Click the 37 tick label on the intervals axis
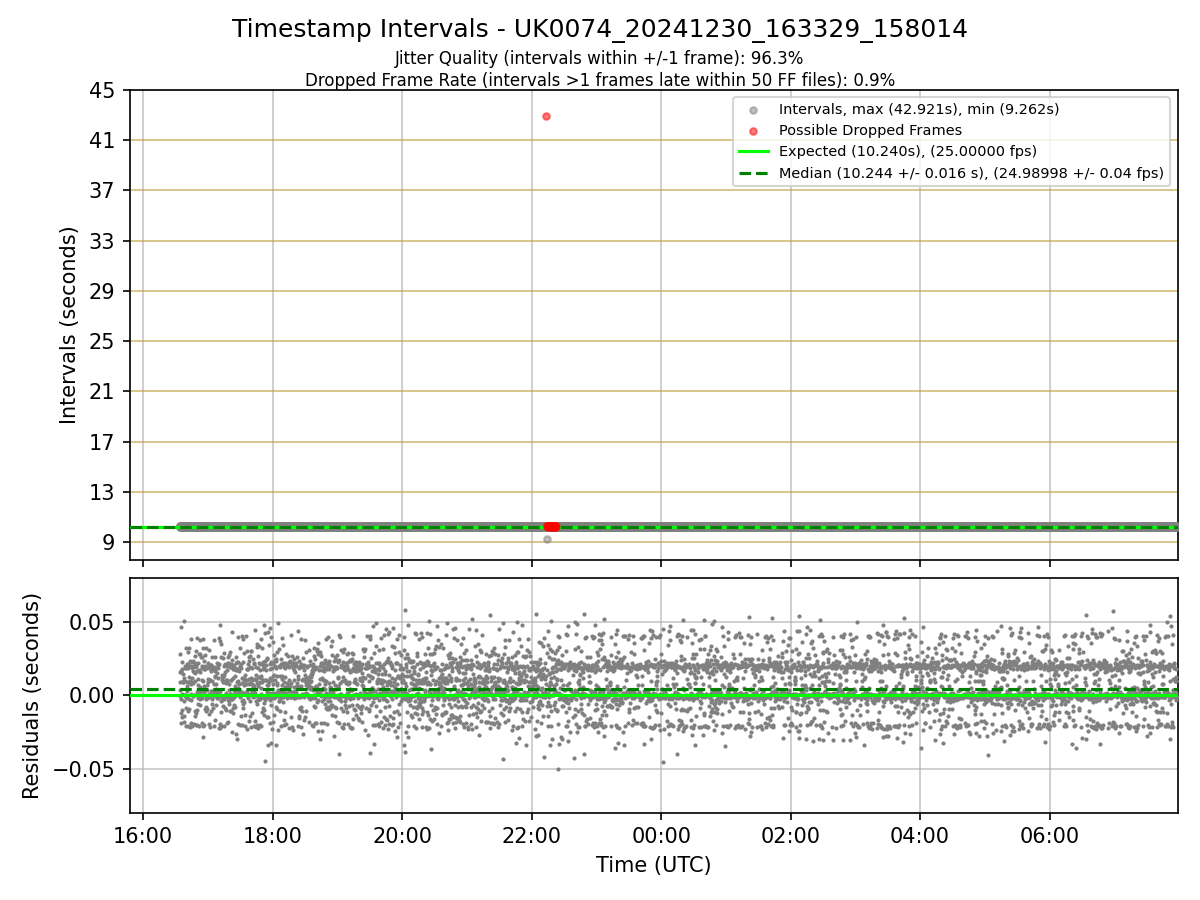Image resolution: width=1200 pixels, height=900 pixels. pyautogui.click(x=104, y=191)
